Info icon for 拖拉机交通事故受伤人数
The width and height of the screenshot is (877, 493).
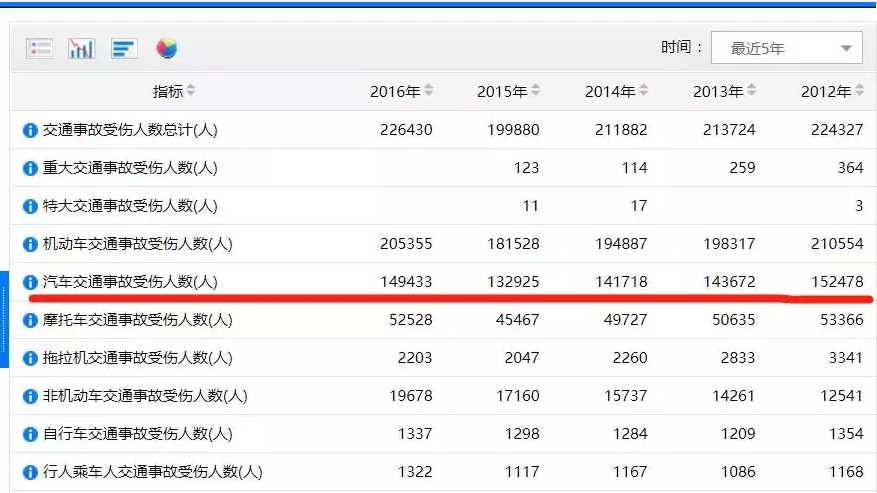click(x=30, y=359)
